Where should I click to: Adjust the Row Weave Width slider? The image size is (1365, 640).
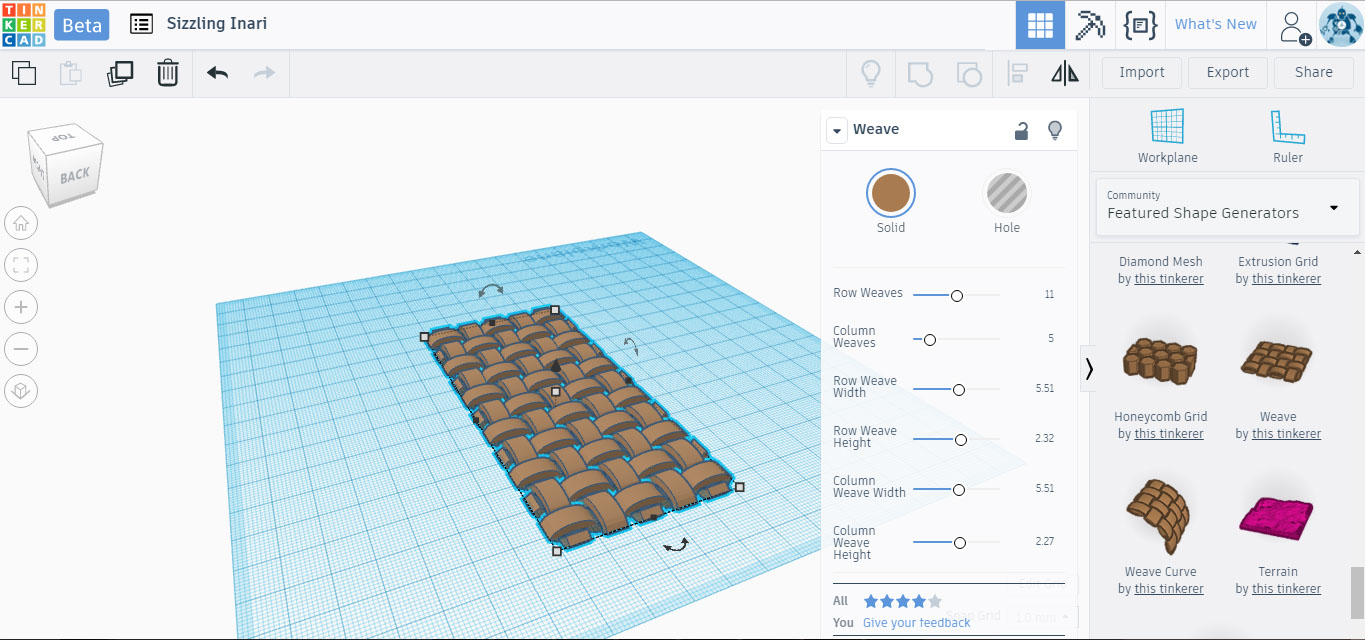tap(958, 390)
